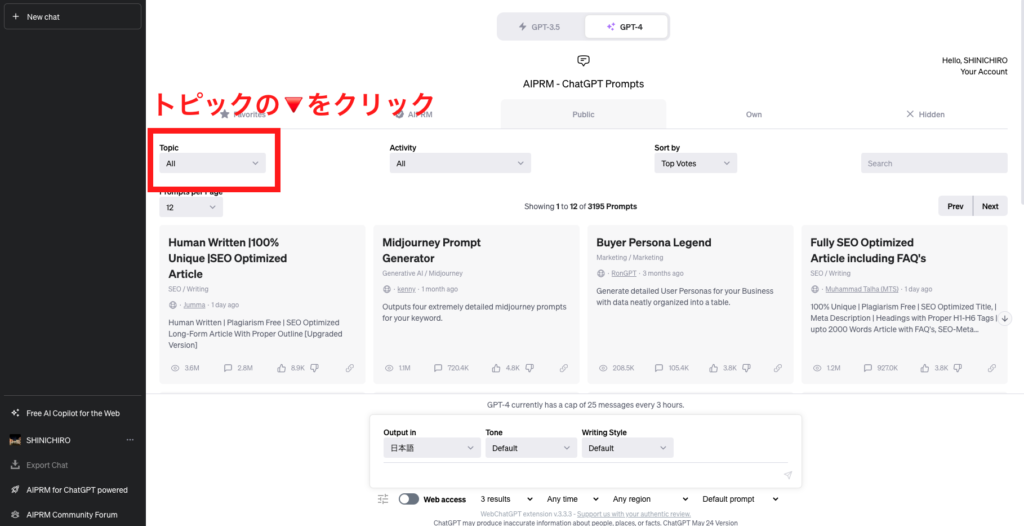Screen dimensions: 1024x526
Task: Open Support us with your authentic review link
Action: [x=633, y=514]
